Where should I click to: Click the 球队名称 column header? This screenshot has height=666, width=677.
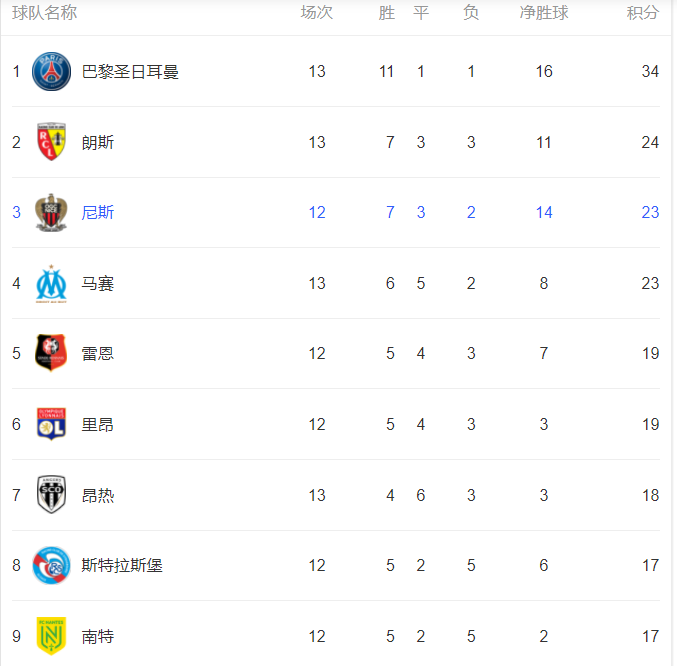tap(44, 13)
